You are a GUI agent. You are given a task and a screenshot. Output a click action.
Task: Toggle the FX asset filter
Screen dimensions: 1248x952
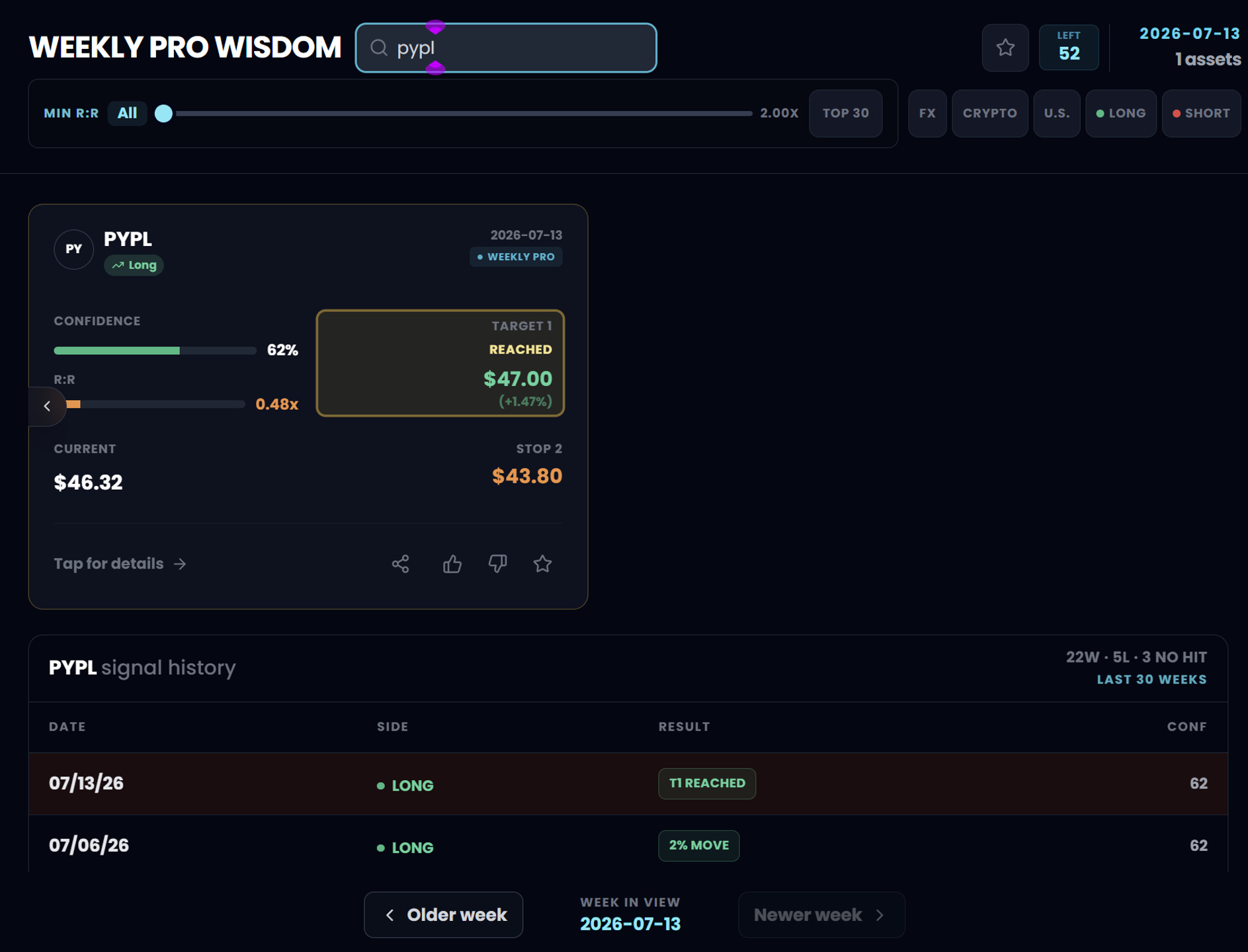(x=927, y=113)
